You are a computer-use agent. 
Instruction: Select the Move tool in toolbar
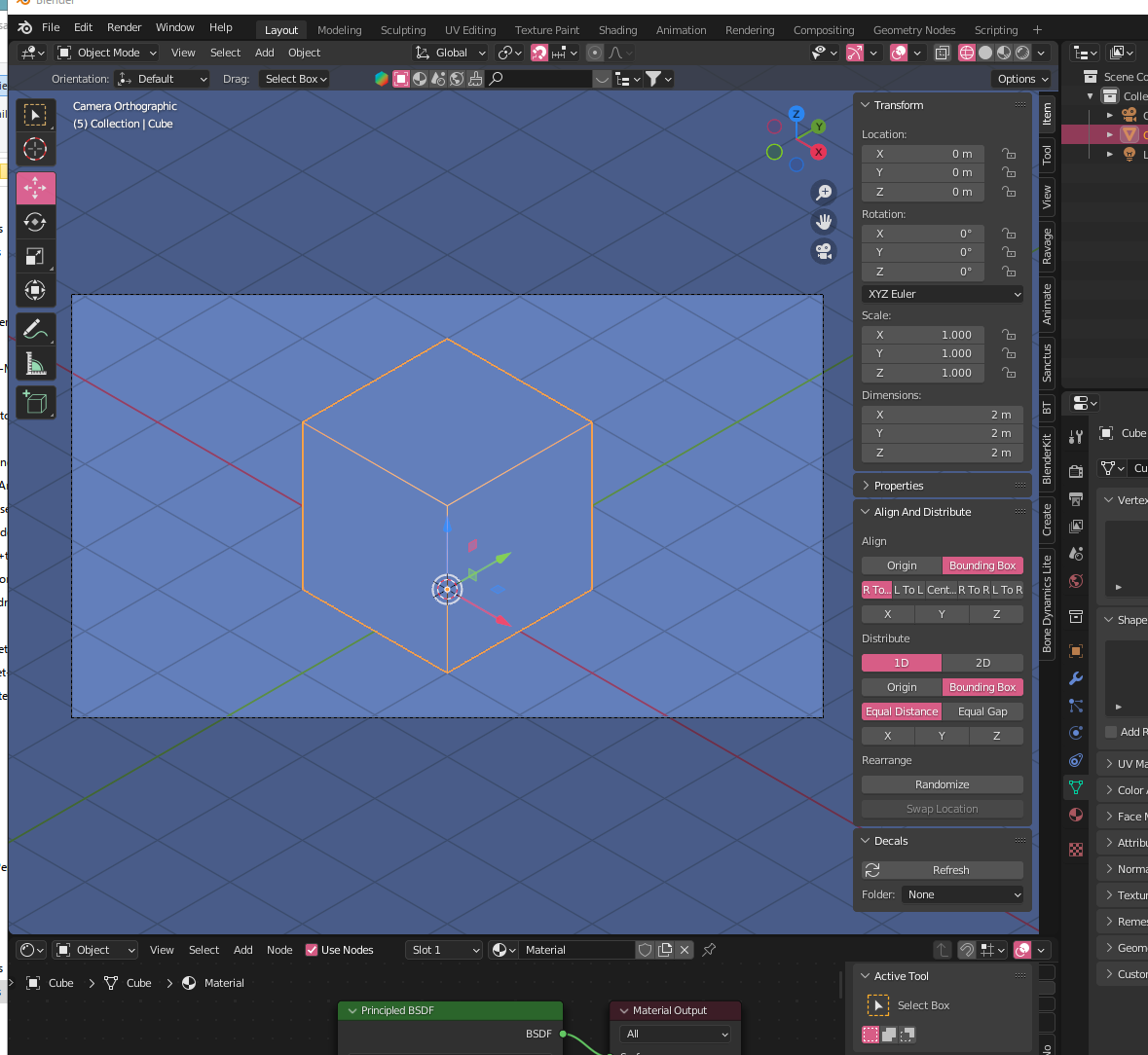[x=35, y=188]
